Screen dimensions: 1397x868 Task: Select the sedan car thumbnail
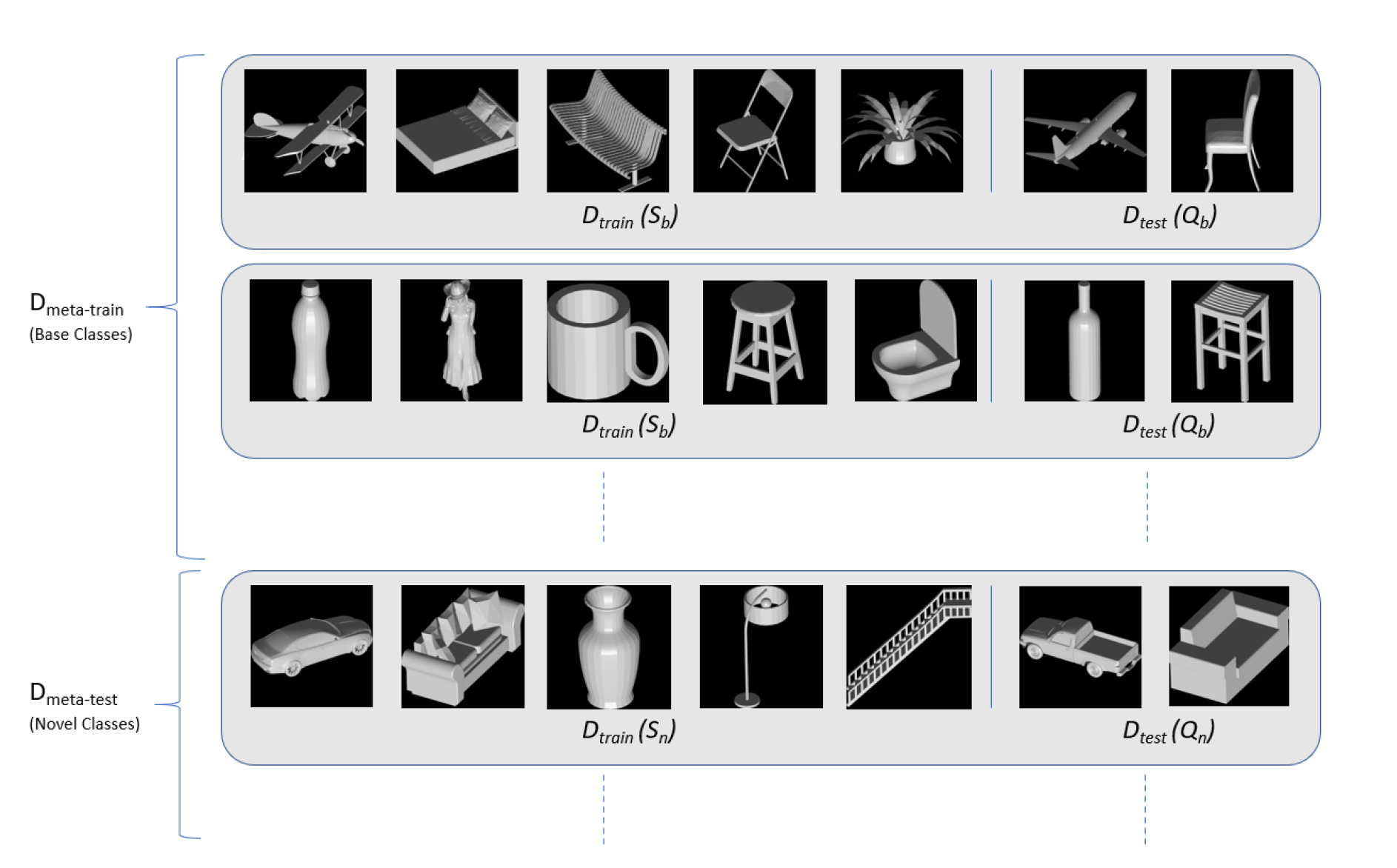[311, 646]
